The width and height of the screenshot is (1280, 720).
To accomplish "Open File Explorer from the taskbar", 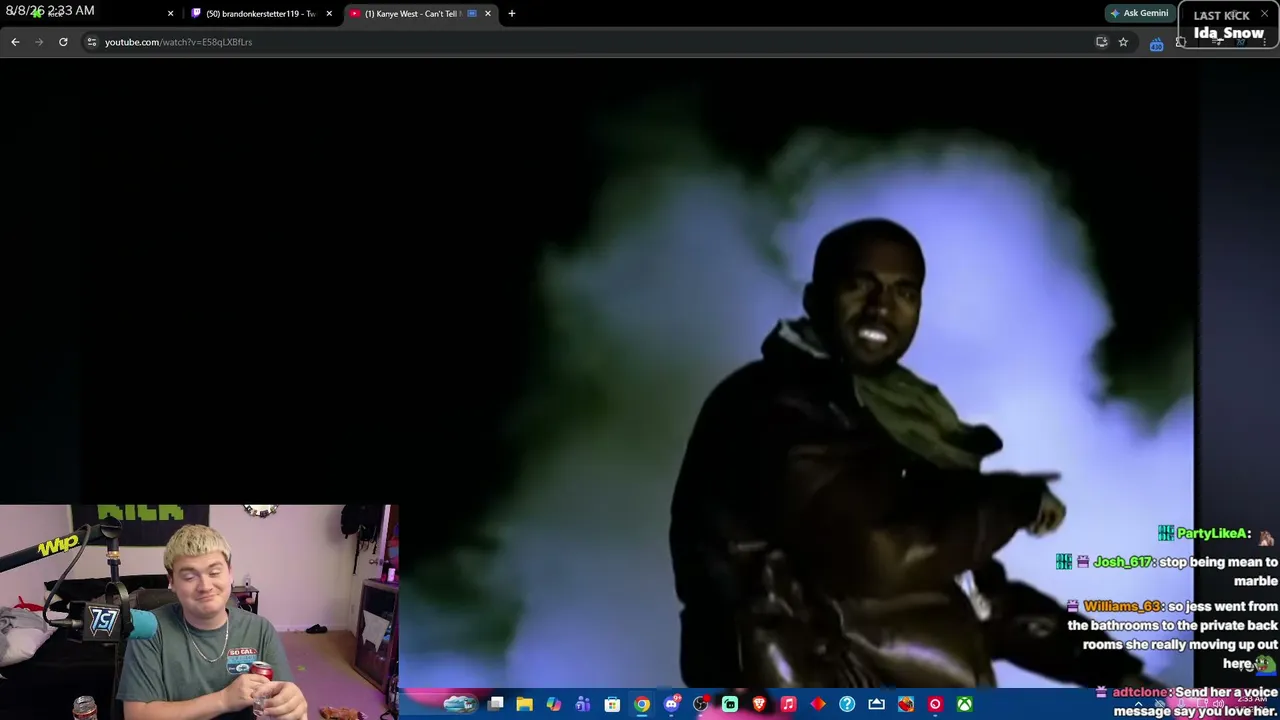I will pos(524,704).
